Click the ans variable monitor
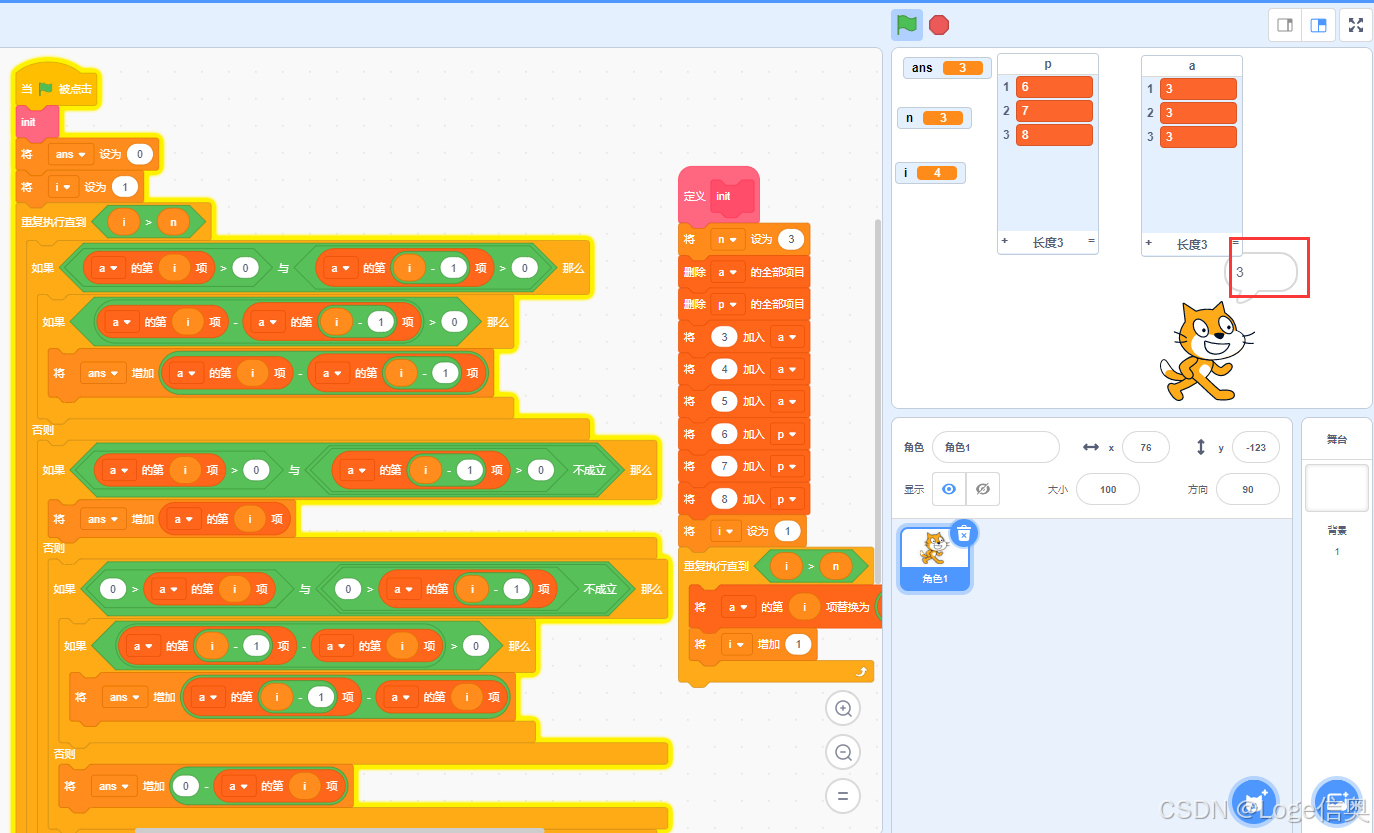 pyautogui.click(x=947, y=68)
